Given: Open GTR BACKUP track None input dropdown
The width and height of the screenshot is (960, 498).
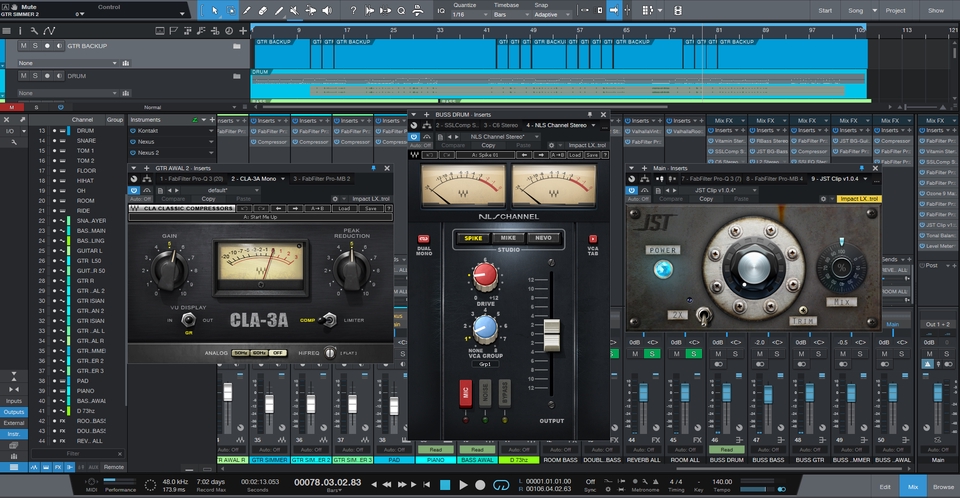Looking at the screenshot, I should (x=67, y=63).
